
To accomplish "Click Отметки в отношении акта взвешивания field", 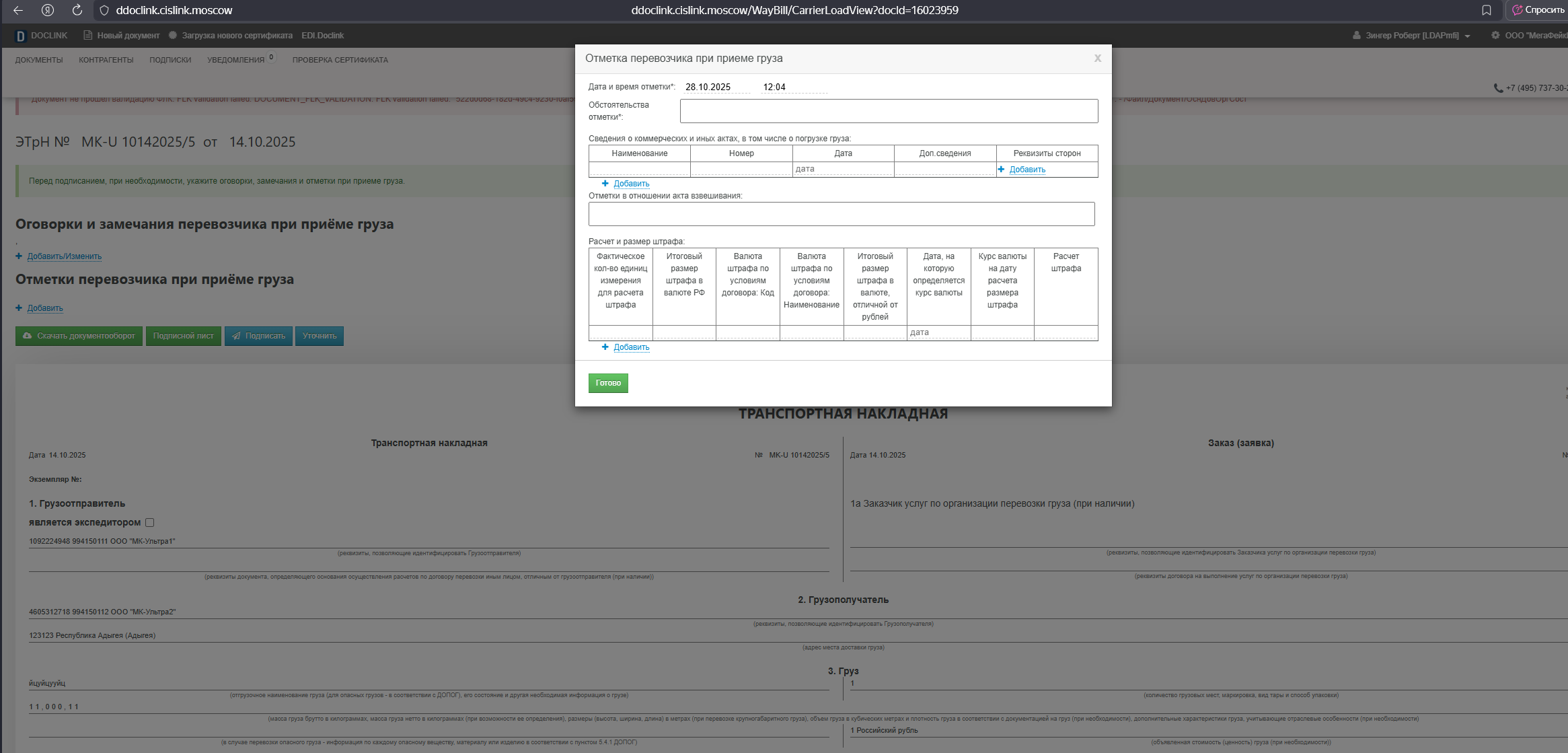I will [841, 214].
